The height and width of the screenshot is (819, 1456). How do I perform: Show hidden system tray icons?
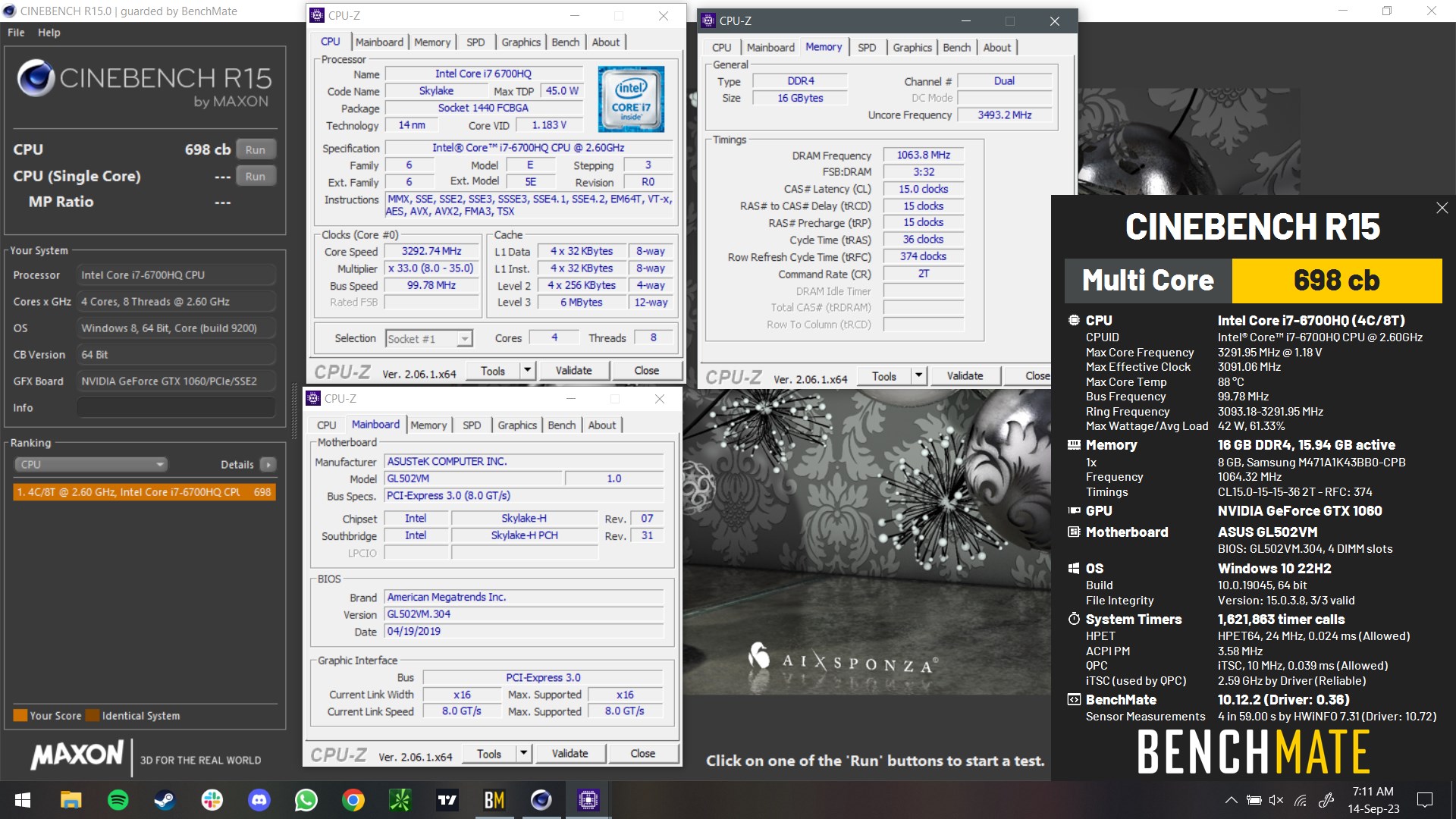[x=1231, y=800]
